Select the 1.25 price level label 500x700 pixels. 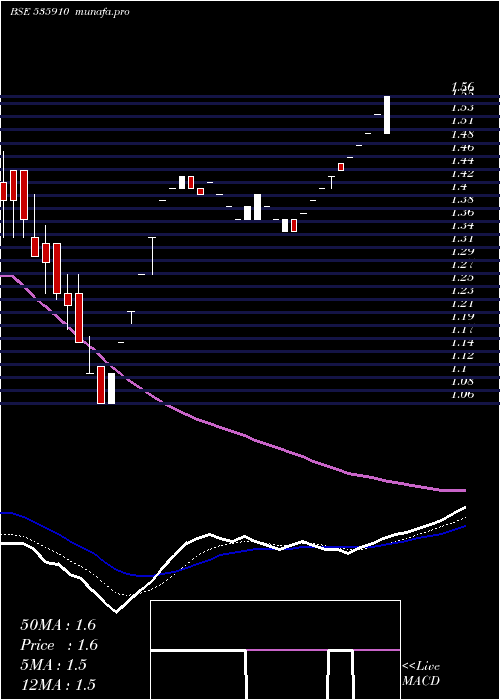(x=462, y=278)
